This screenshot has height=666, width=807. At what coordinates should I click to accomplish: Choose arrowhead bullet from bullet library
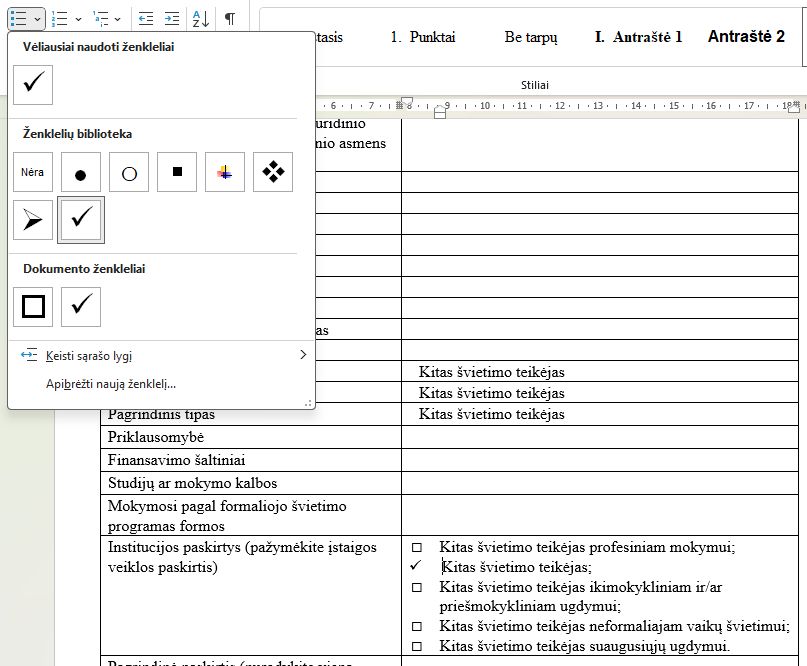(x=33, y=220)
